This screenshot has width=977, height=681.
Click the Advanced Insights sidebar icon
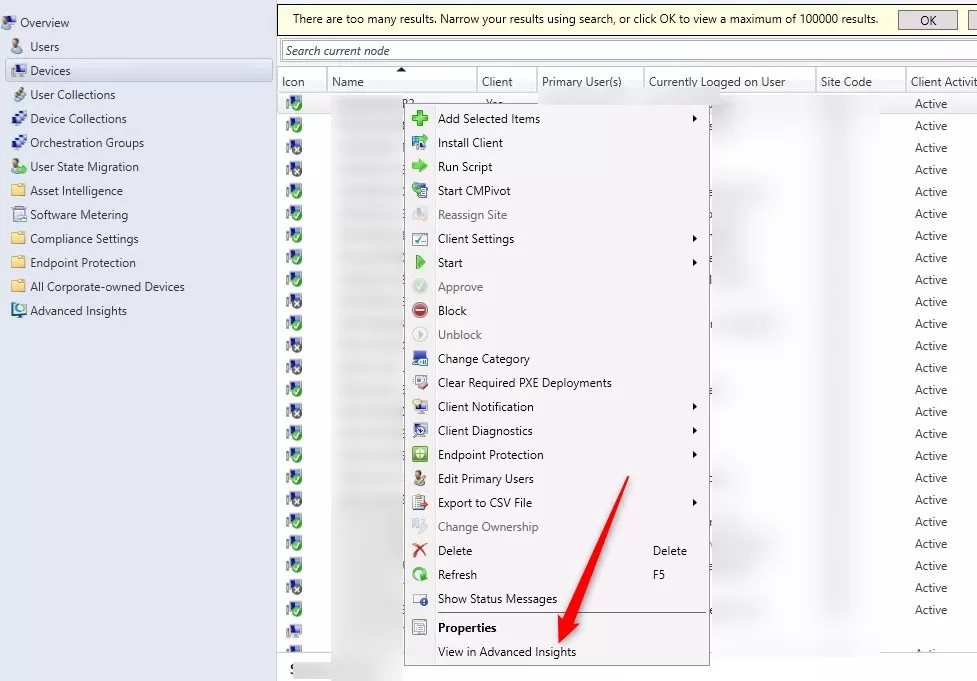(19, 310)
